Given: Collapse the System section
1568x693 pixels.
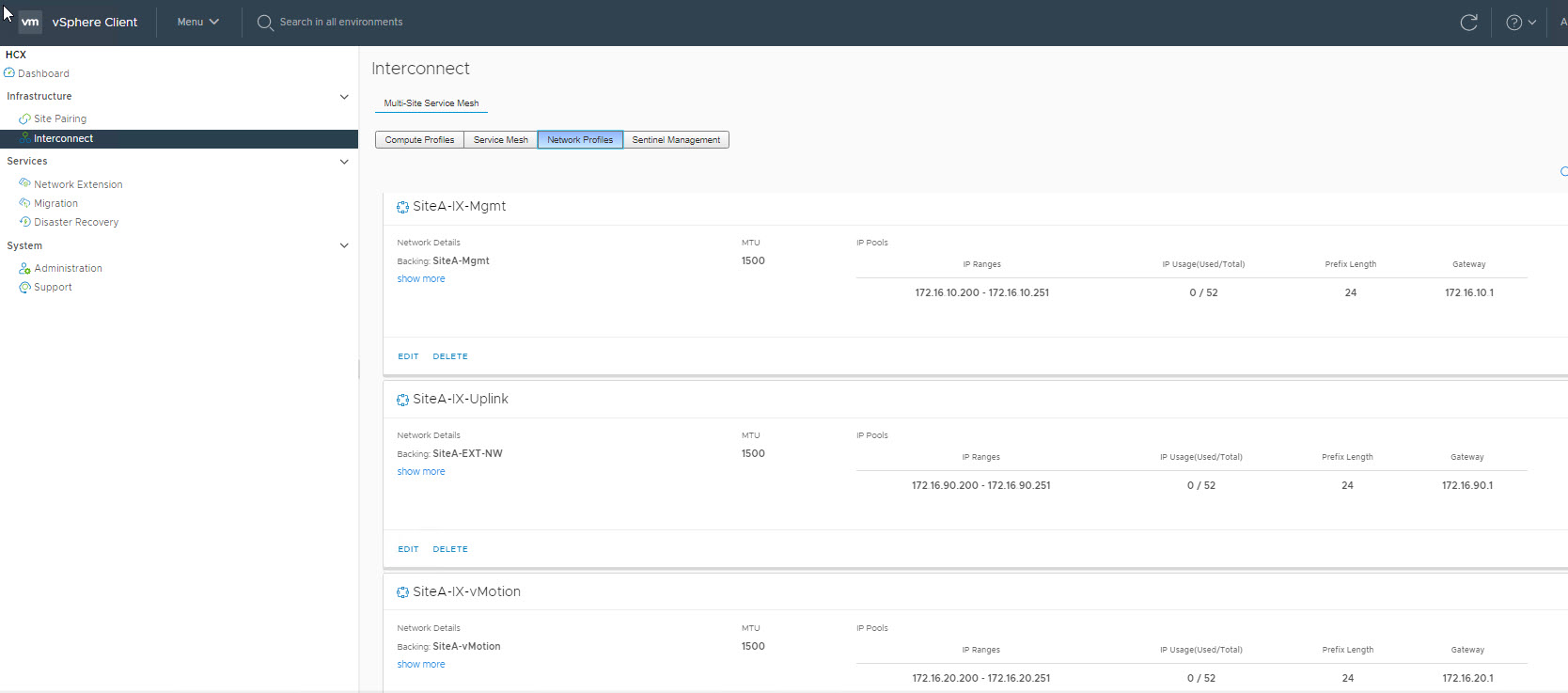Looking at the screenshot, I should pyautogui.click(x=344, y=245).
